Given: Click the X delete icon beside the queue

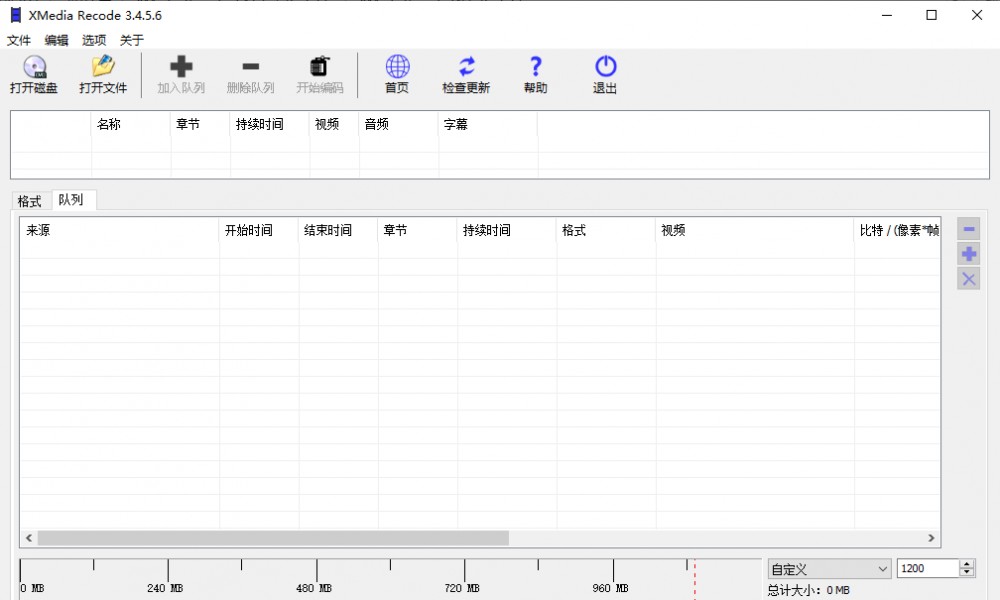Looking at the screenshot, I should [x=967, y=279].
